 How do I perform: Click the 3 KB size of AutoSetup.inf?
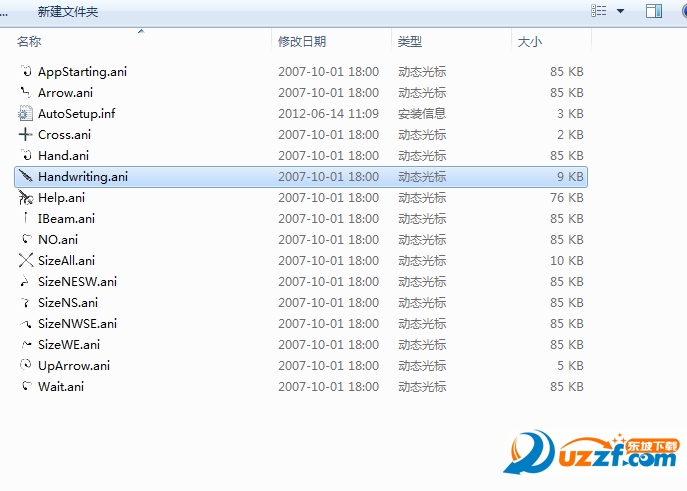(x=570, y=113)
